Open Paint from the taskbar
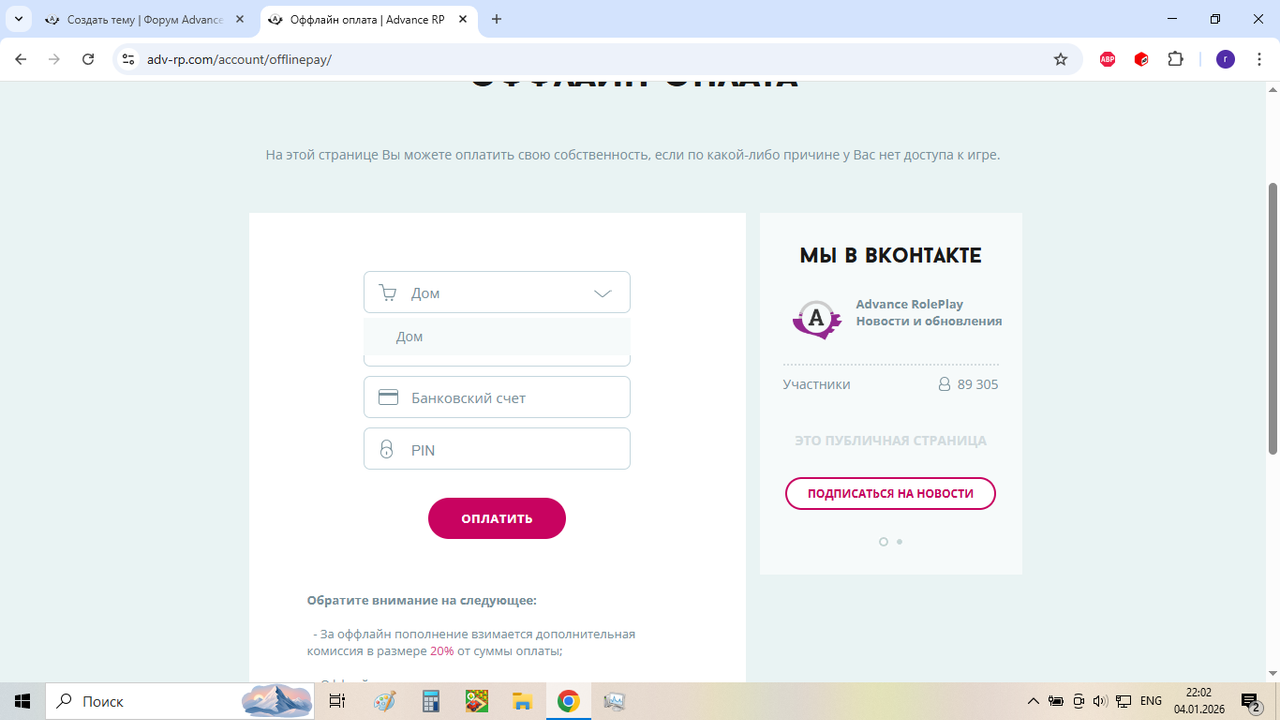Image resolution: width=1280 pixels, height=720 pixels. (384, 701)
